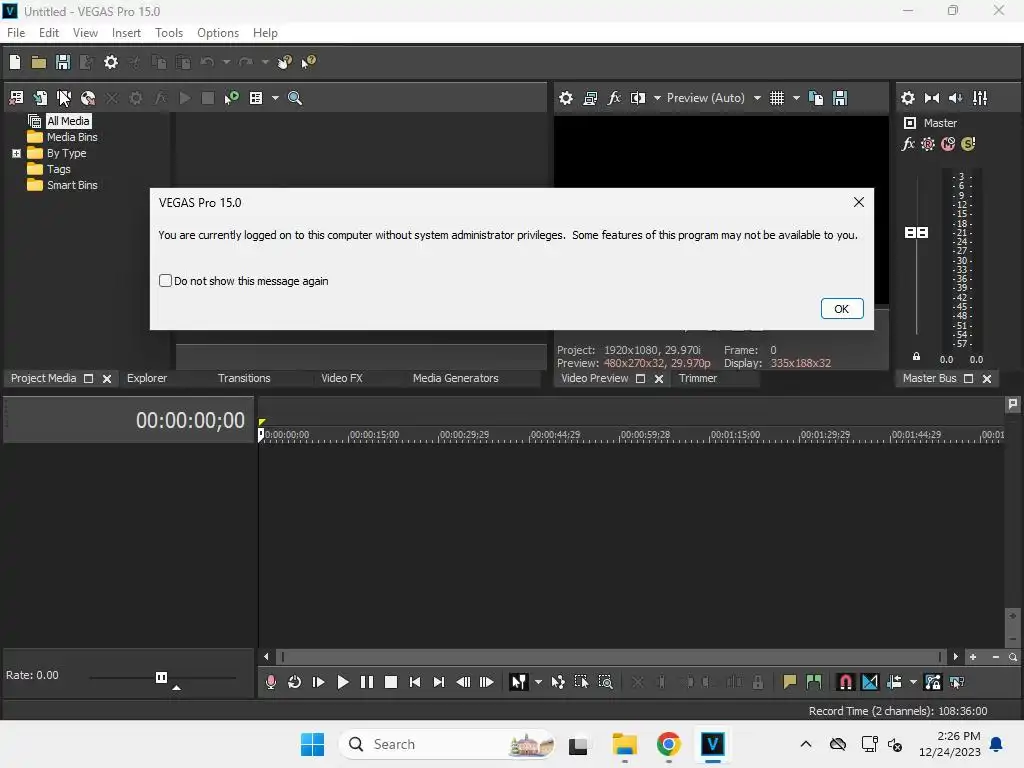Expand Overlays dropdown arrow
1024x768 pixels.
[796, 98]
